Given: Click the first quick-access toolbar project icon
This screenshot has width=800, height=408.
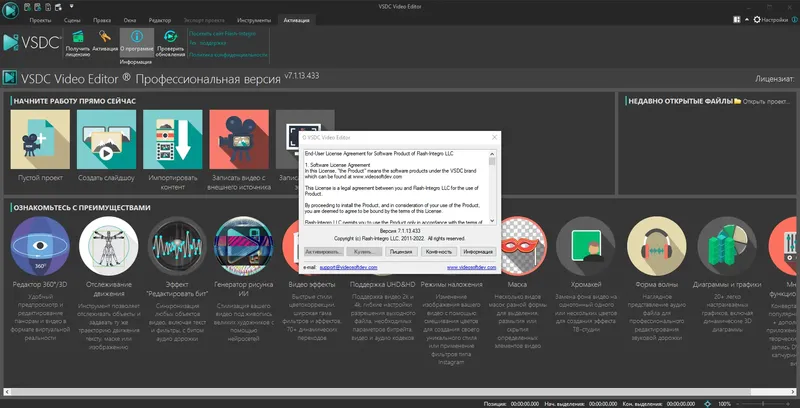Looking at the screenshot, I should tap(28, 7).
